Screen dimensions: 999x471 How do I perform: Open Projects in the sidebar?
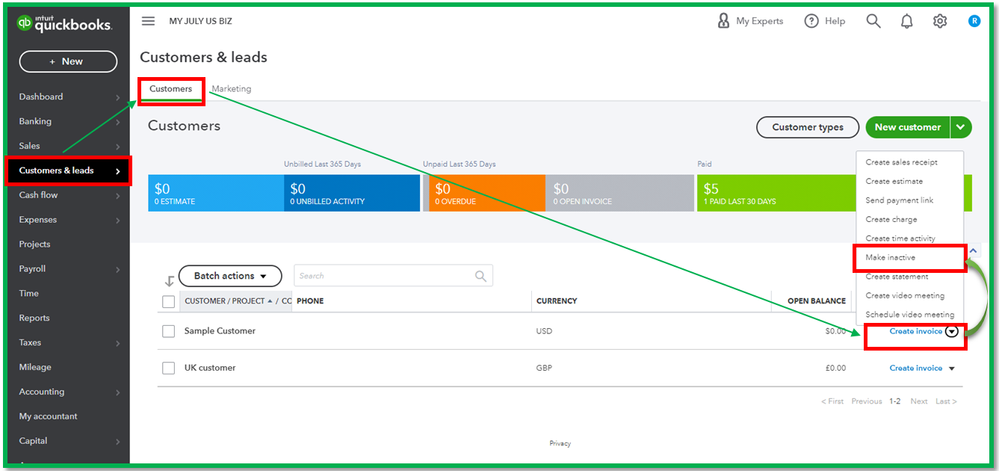coord(34,245)
